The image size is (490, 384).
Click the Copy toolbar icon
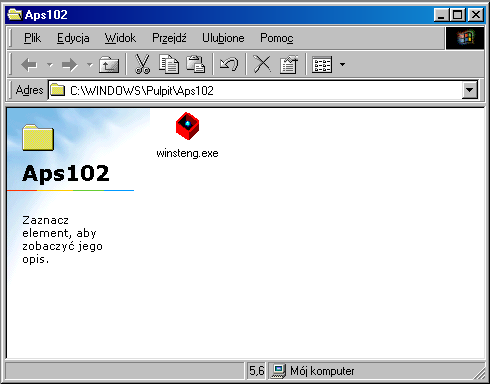click(x=169, y=64)
